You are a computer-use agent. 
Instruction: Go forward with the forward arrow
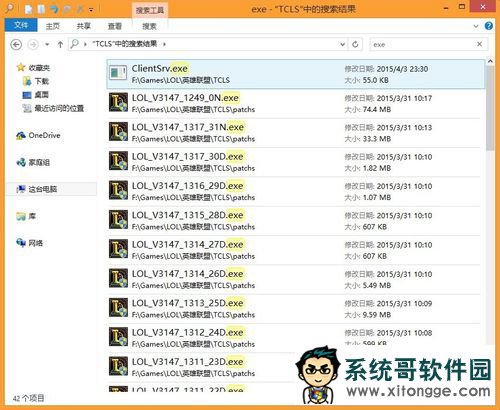point(33,44)
